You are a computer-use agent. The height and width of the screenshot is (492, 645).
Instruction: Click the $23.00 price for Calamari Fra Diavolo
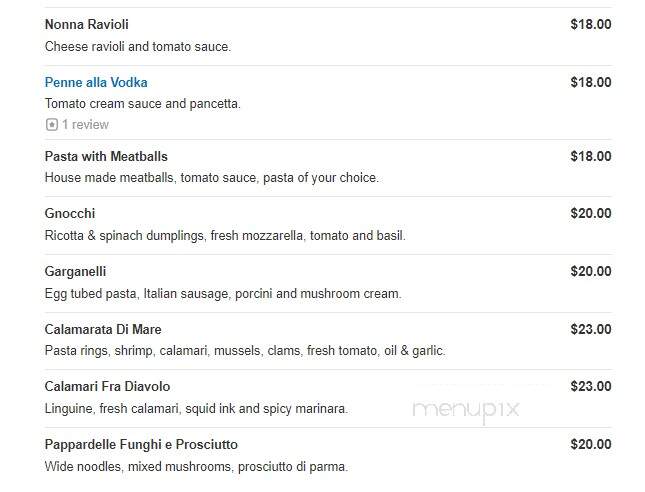pyautogui.click(x=591, y=386)
